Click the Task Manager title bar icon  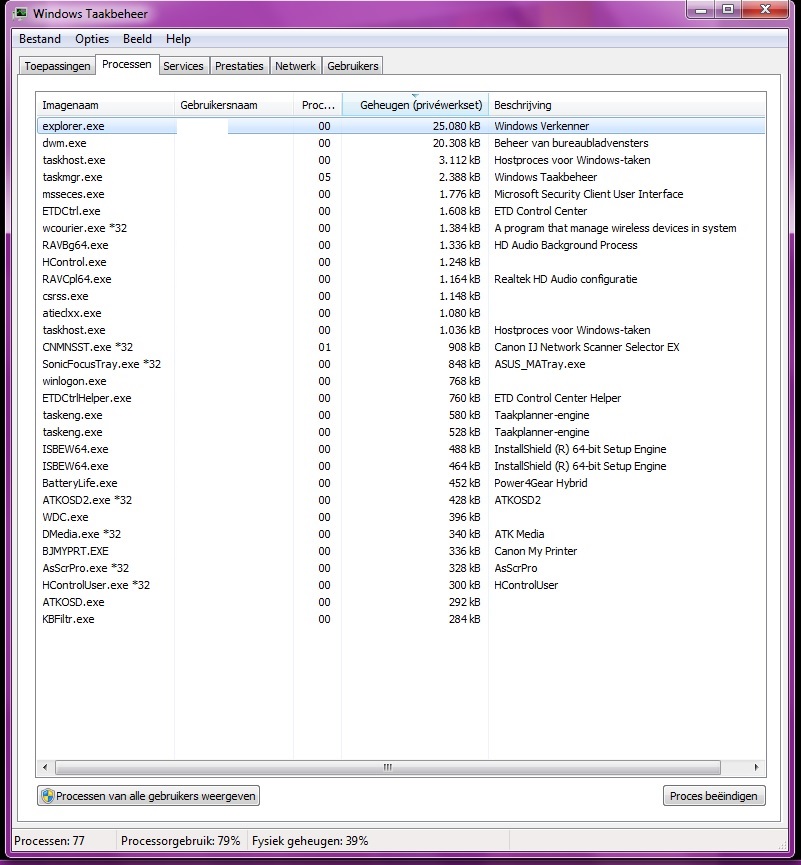20,13
